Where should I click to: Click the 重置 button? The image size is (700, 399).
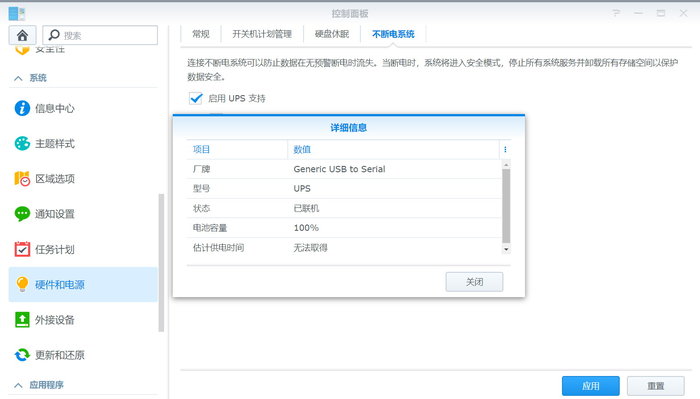point(656,386)
